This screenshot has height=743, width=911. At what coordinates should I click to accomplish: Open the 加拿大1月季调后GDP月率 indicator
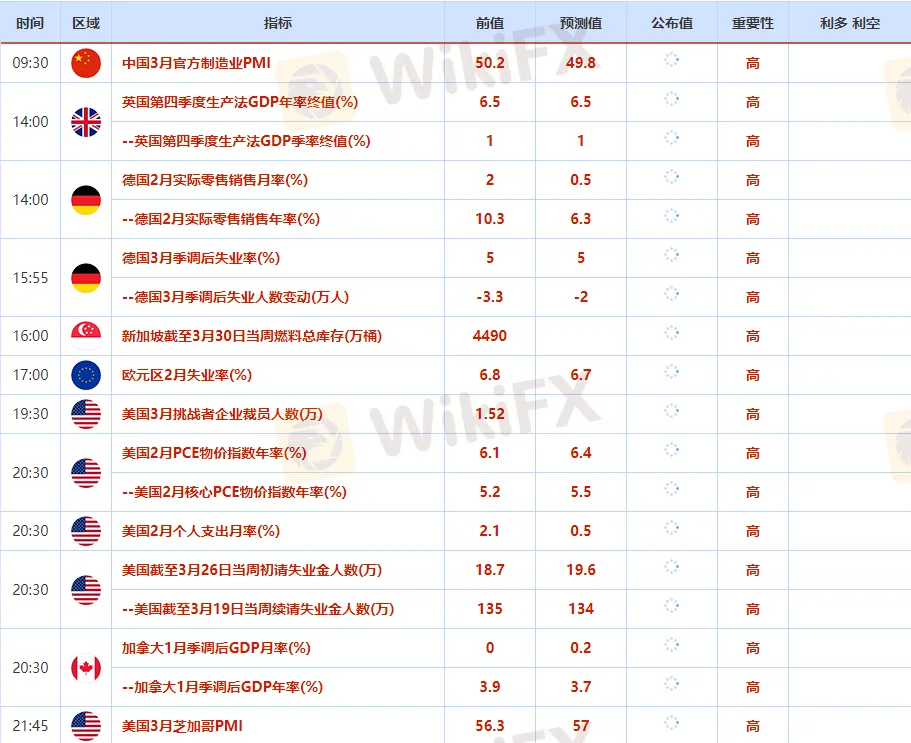216,648
